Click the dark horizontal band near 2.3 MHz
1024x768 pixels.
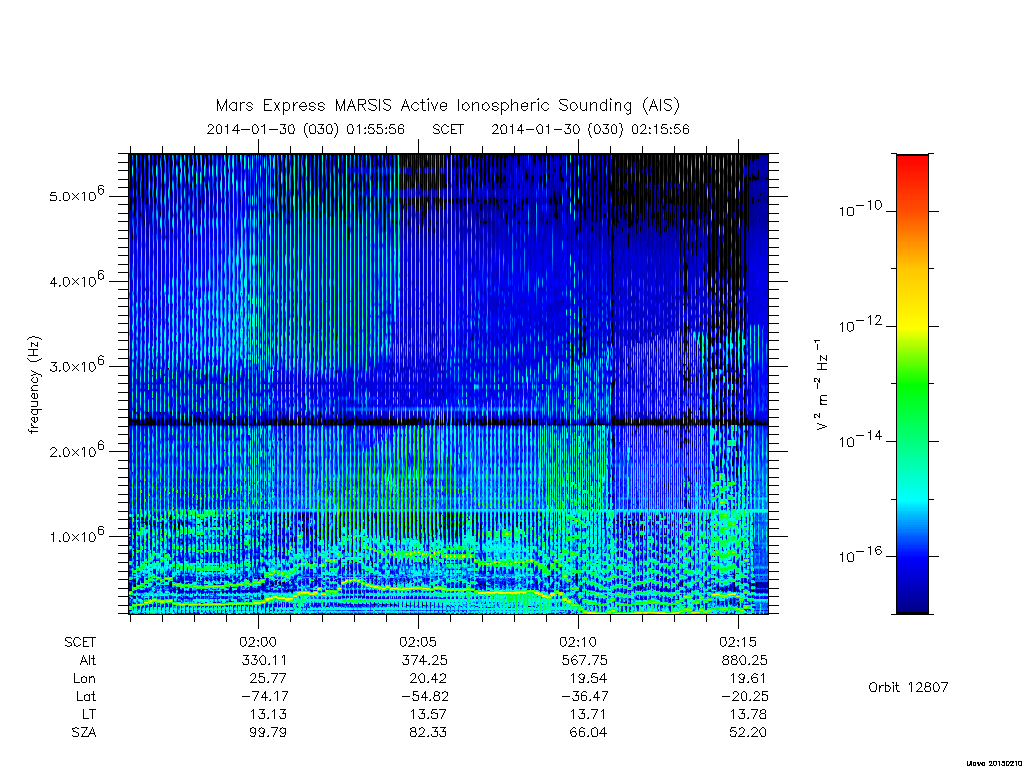click(449, 423)
